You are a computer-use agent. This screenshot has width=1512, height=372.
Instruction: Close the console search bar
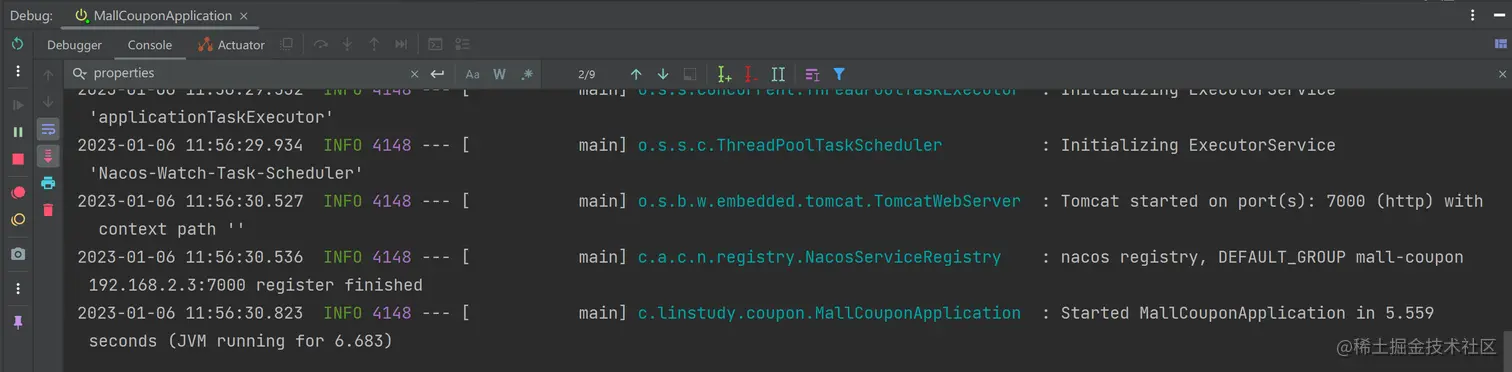pyautogui.click(x=1501, y=74)
